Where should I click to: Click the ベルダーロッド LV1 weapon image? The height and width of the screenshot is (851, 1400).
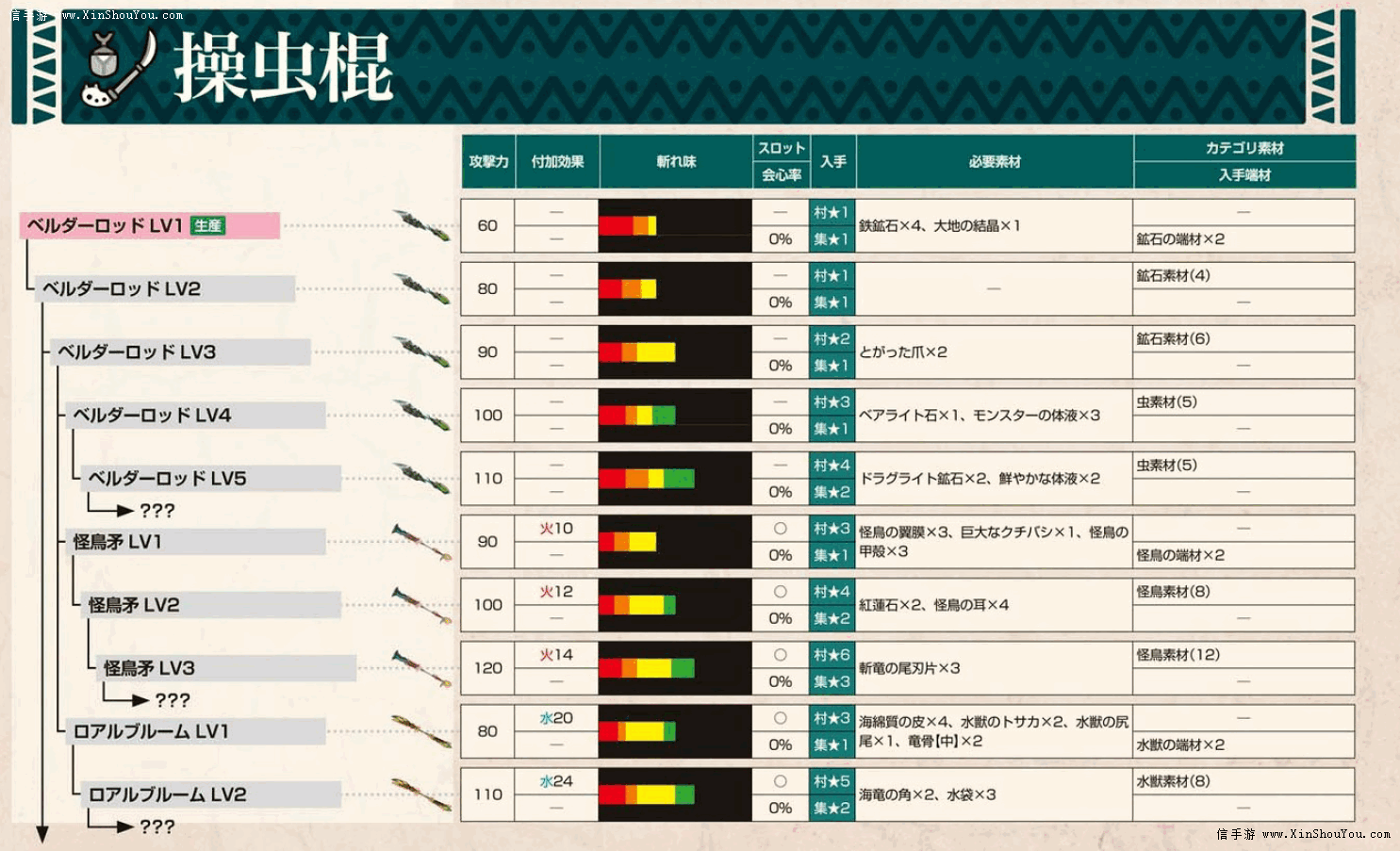tap(421, 226)
